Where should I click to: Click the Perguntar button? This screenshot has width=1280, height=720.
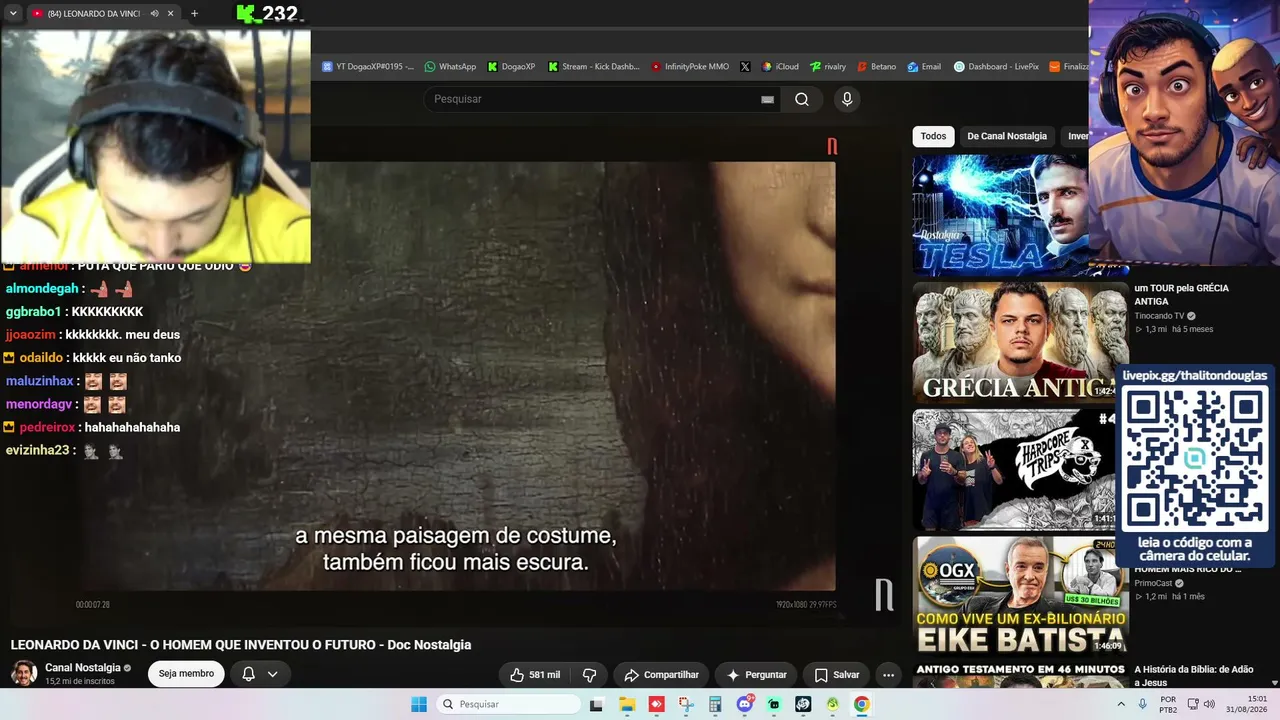757,675
